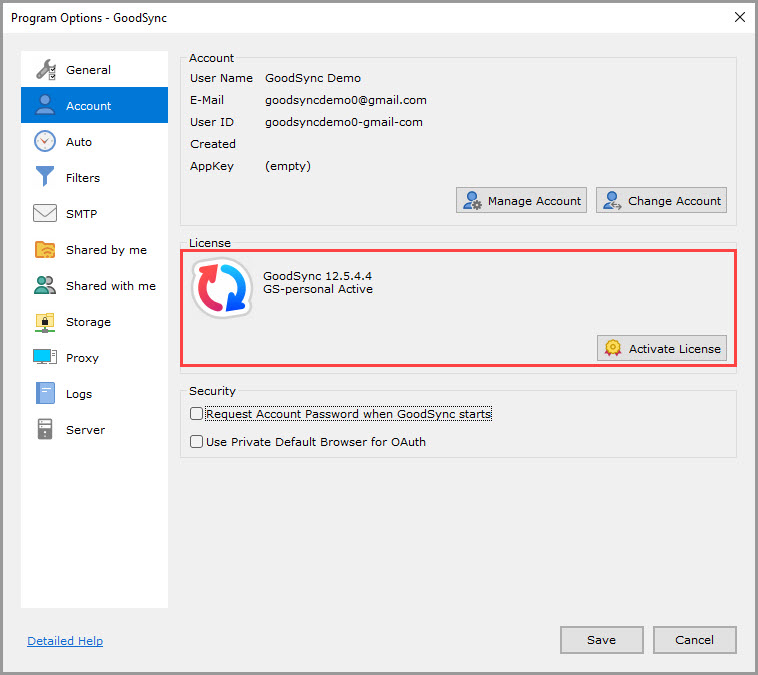Screen dimensions: 758x675
Task: Click the General wrench icon
Action: tap(45, 70)
